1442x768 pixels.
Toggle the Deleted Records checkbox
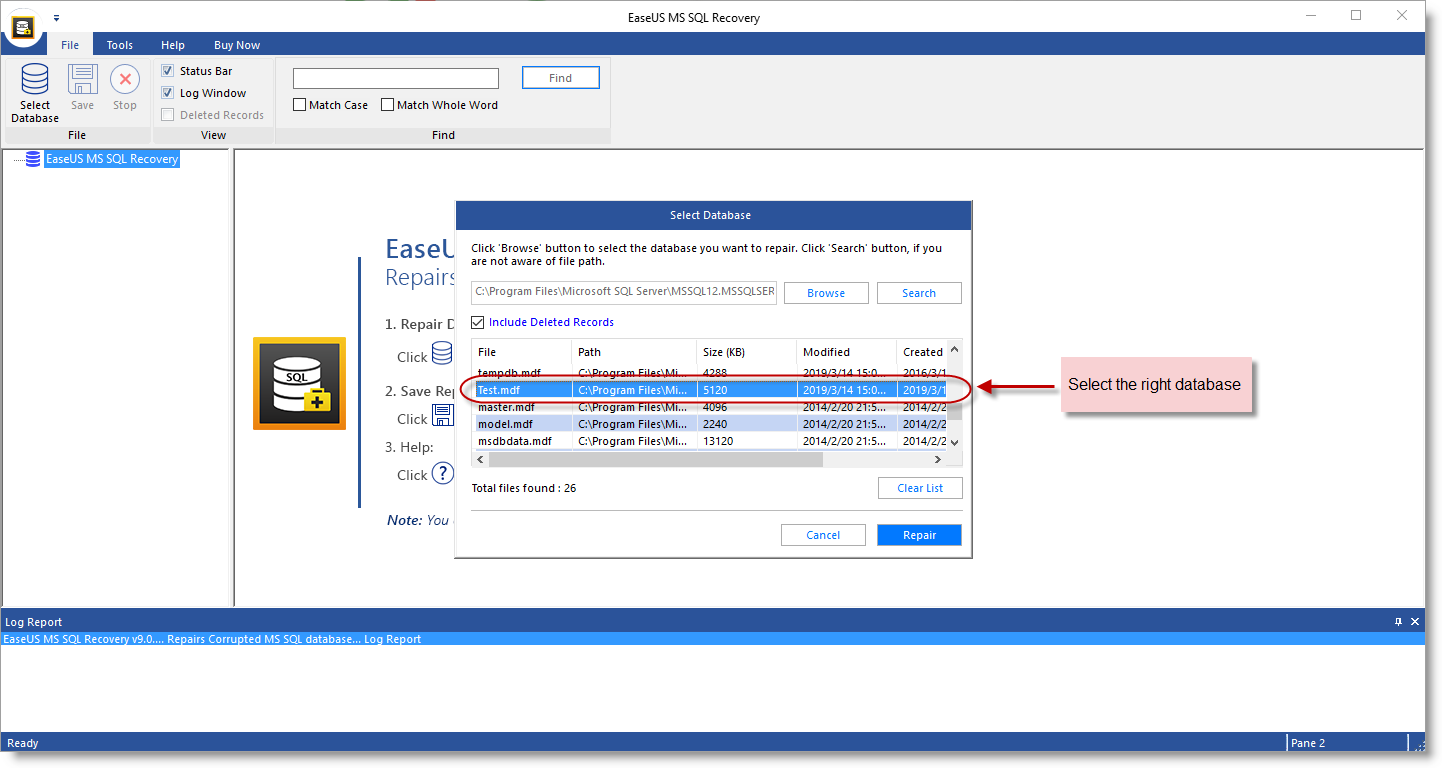point(167,115)
